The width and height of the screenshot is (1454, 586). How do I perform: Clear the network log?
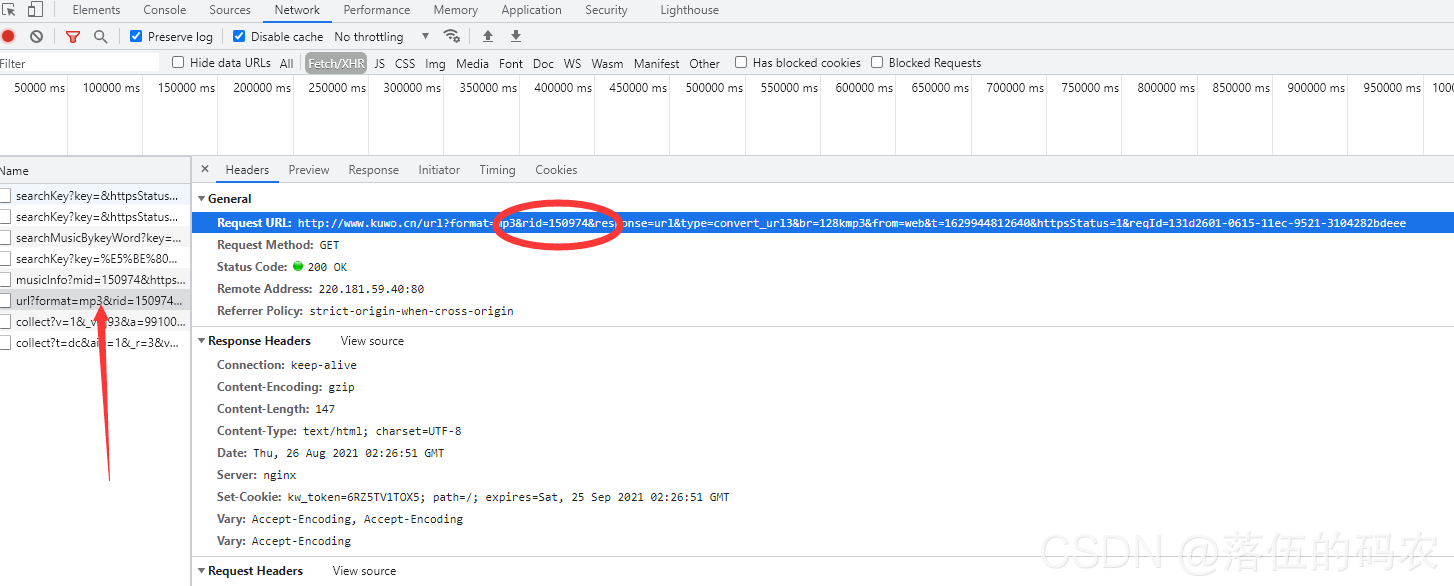pyautogui.click(x=36, y=37)
